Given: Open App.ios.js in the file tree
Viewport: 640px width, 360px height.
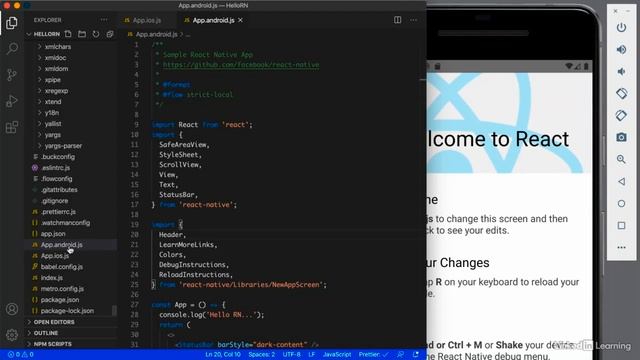Looking at the screenshot, I should tap(55, 256).
